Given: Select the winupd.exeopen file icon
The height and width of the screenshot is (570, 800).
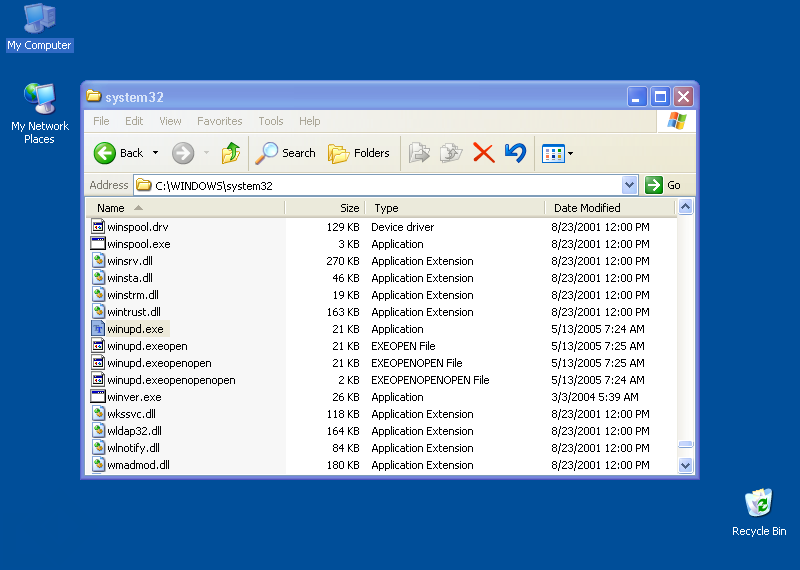Looking at the screenshot, I should tap(98, 345).
